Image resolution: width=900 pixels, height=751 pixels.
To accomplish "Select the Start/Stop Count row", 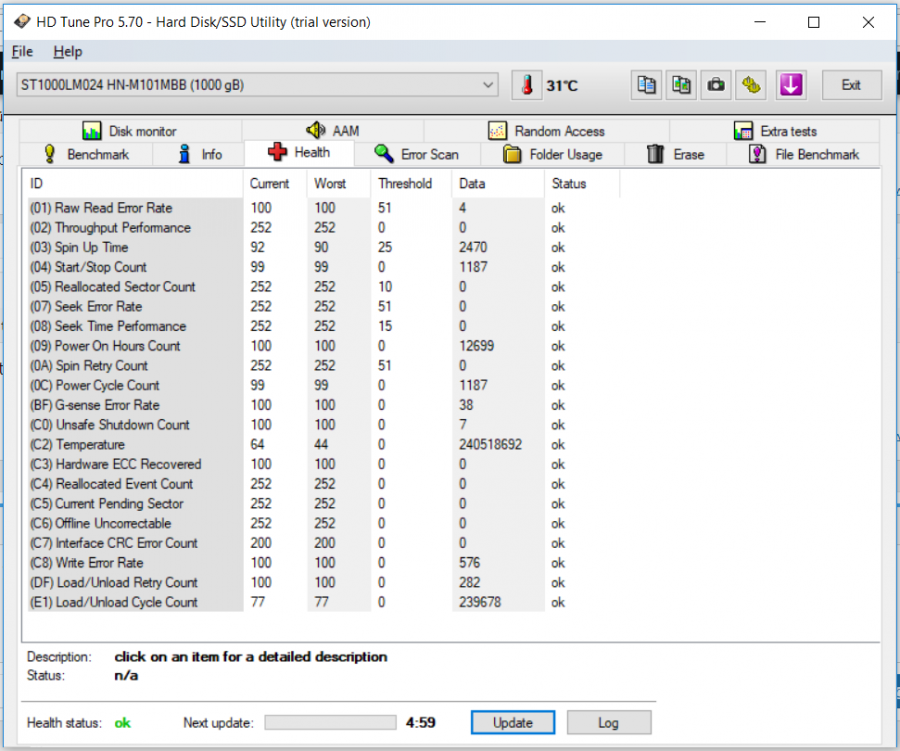I will [x=323, y=267].
